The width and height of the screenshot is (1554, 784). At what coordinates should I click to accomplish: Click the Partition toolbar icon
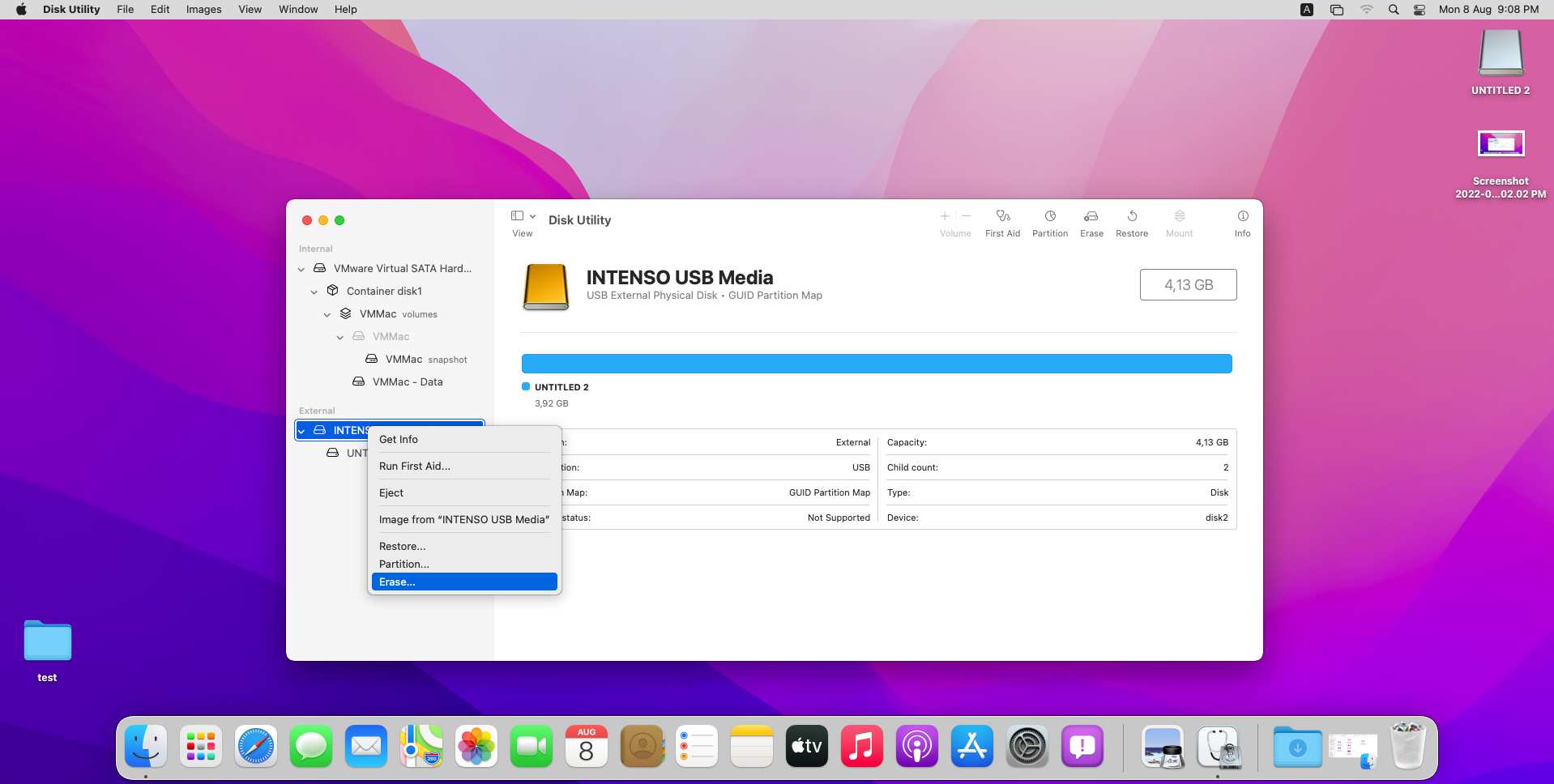(1050, 216)
